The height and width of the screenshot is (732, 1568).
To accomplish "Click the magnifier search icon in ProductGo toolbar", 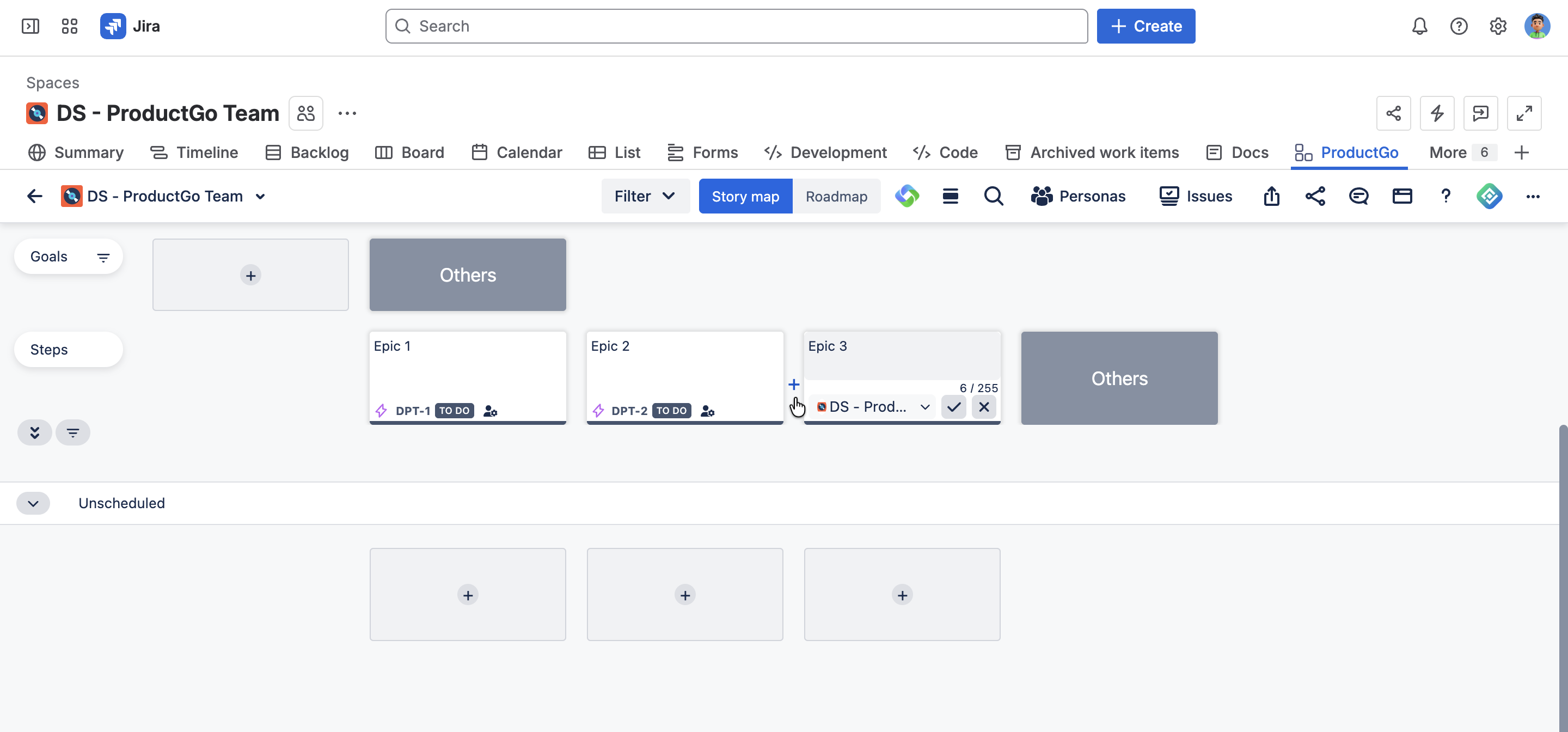I will click(994, 196).
